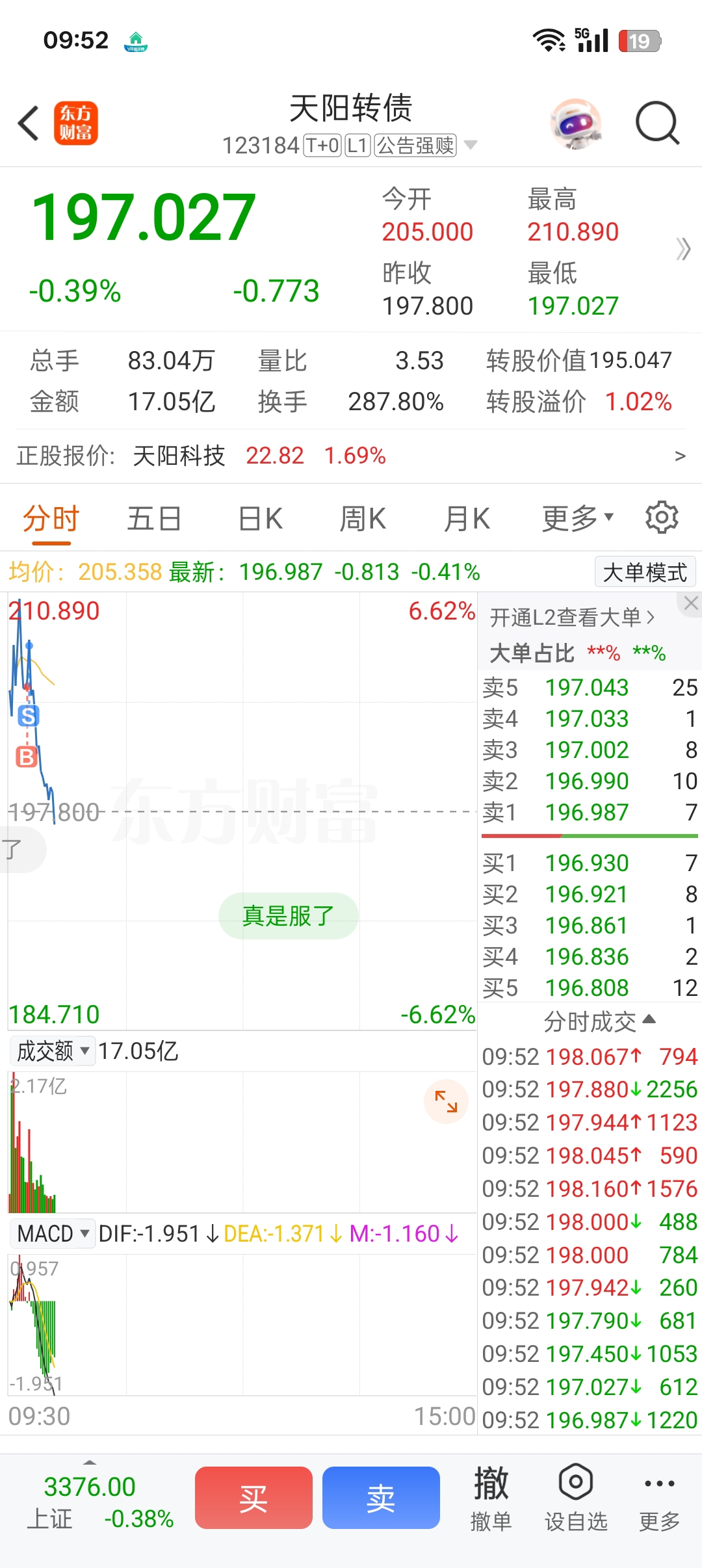
Task: Expand chart with fullscreen arrows icon
Action: (x=446, y=1101)
